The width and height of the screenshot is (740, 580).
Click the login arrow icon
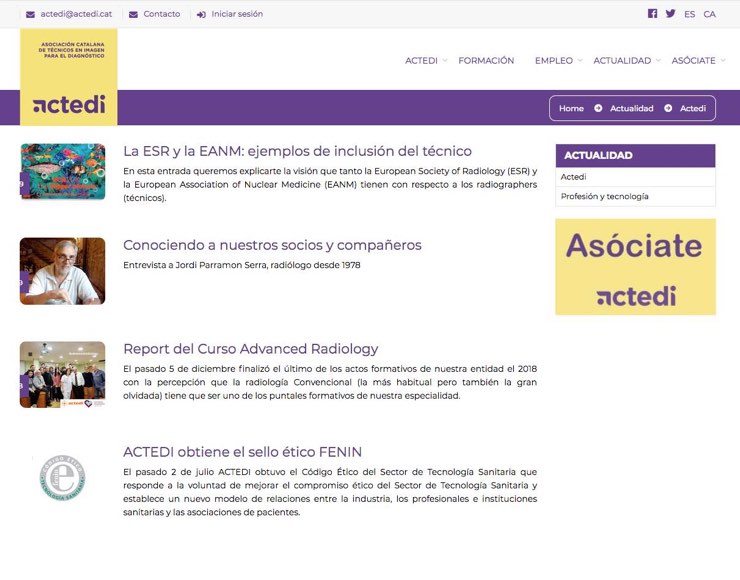(201, 15)
